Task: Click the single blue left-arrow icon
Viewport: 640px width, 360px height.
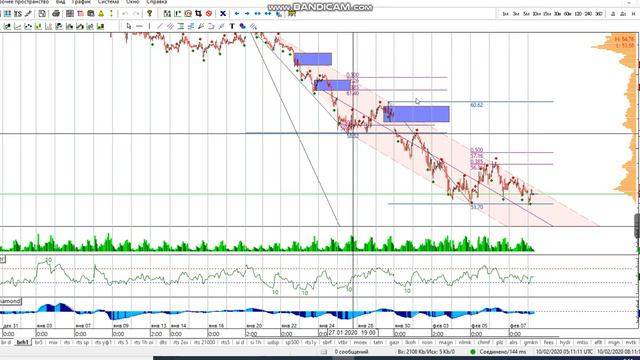Action: [x=237, y=13]
